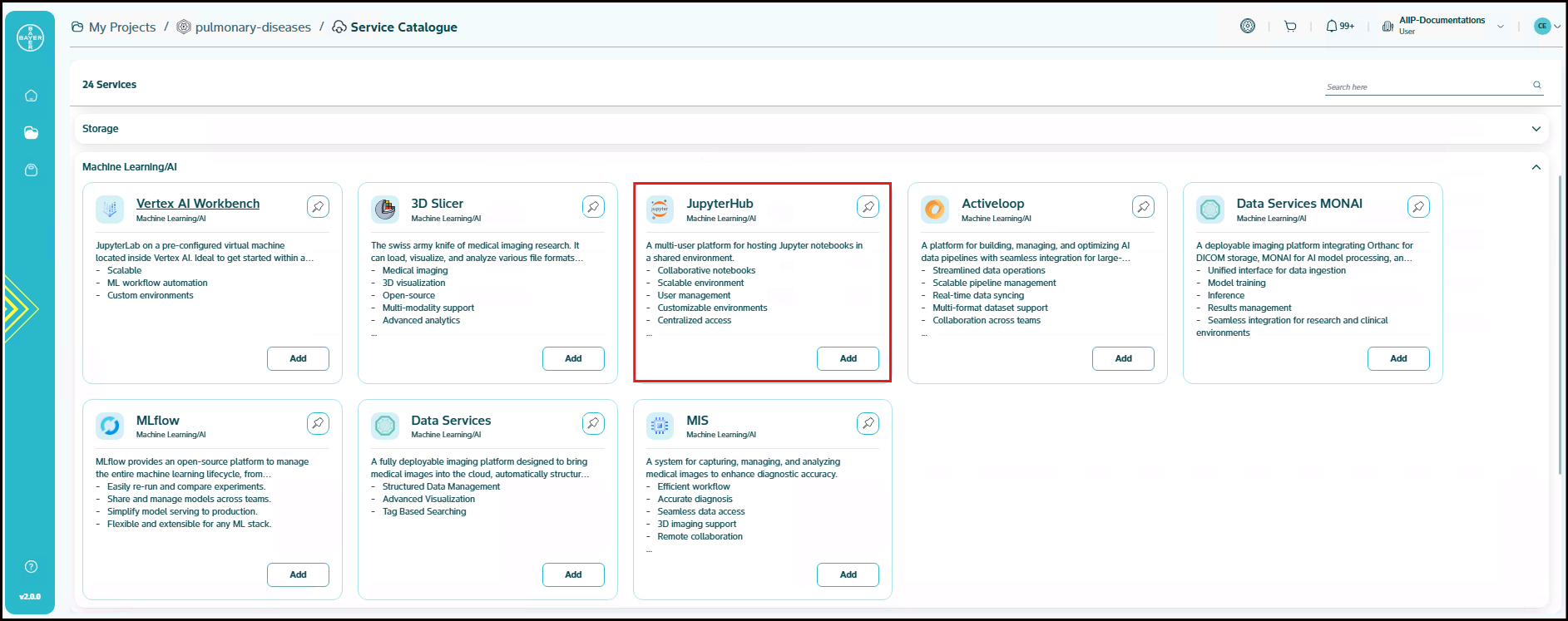Pin the JupyterHub service card
Viewport: 1568px width, 621px height.
(x=868, y=207)
